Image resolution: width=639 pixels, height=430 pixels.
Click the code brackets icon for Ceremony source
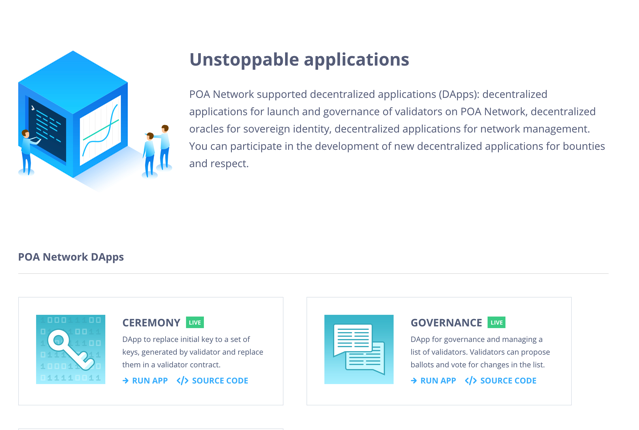[x=183, y=381]
